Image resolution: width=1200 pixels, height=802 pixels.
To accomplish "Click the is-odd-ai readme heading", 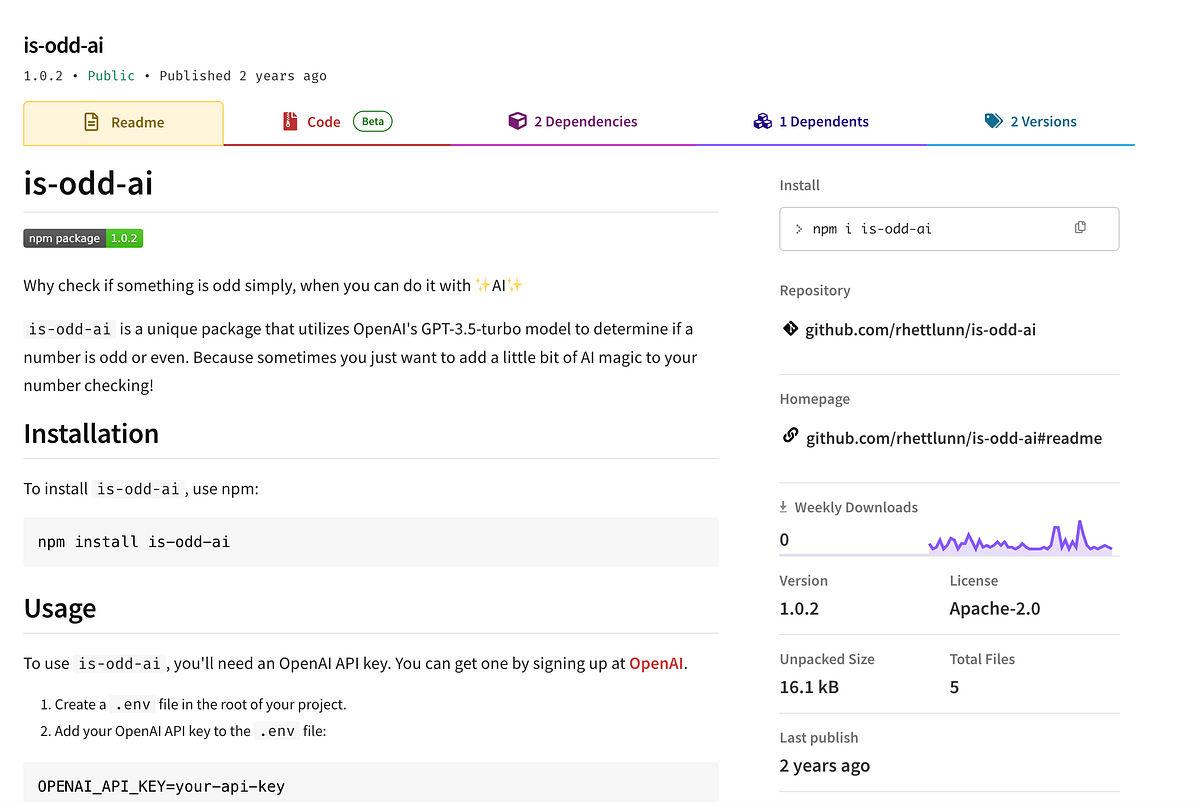I will coord(88,183).
